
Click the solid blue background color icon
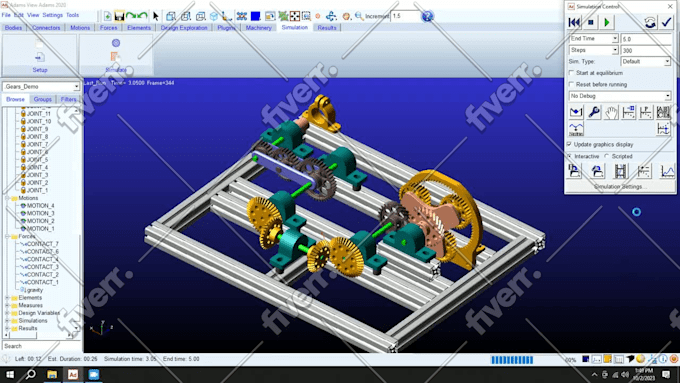(255, 16)
